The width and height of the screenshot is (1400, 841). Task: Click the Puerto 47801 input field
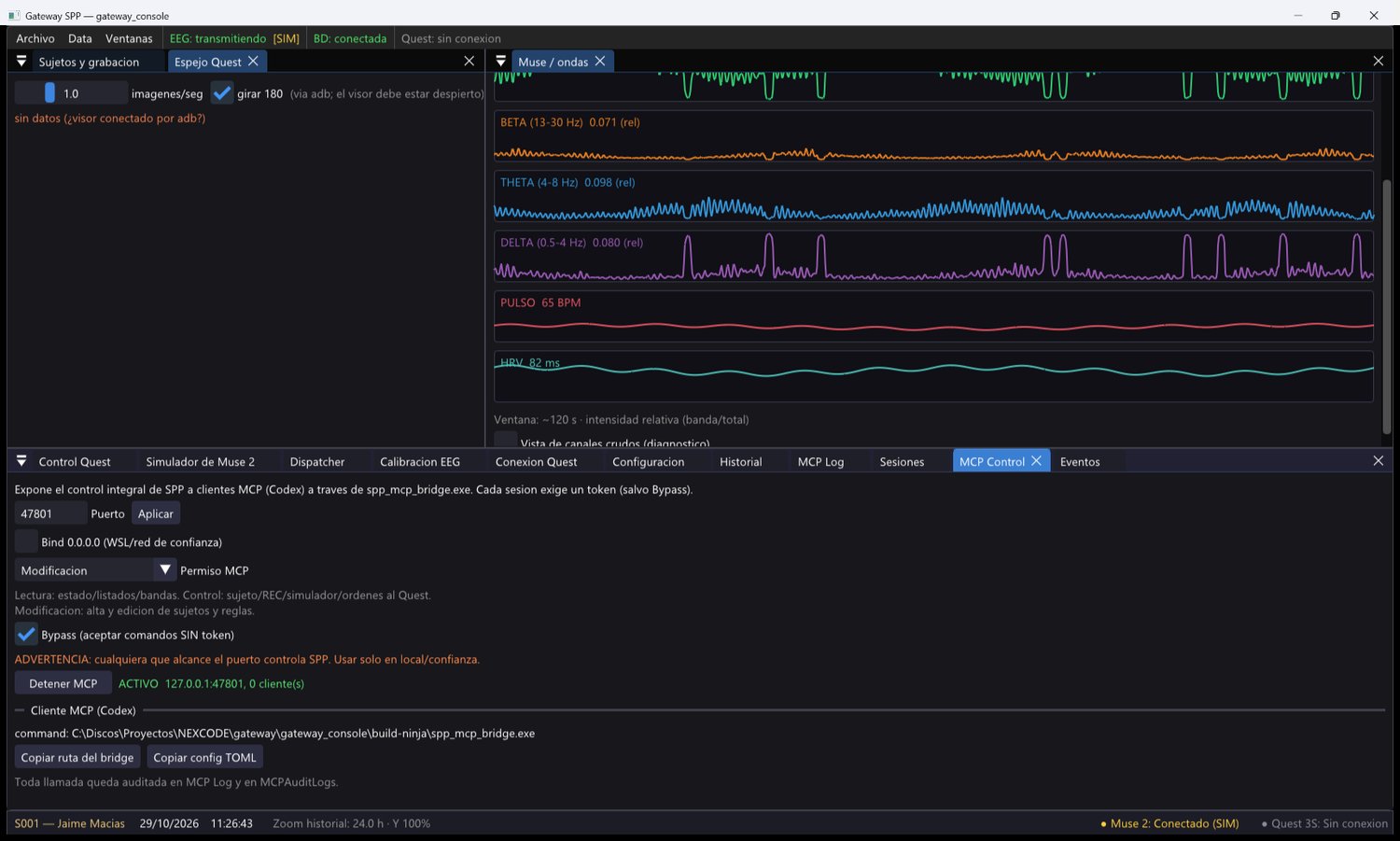(50, 513)
